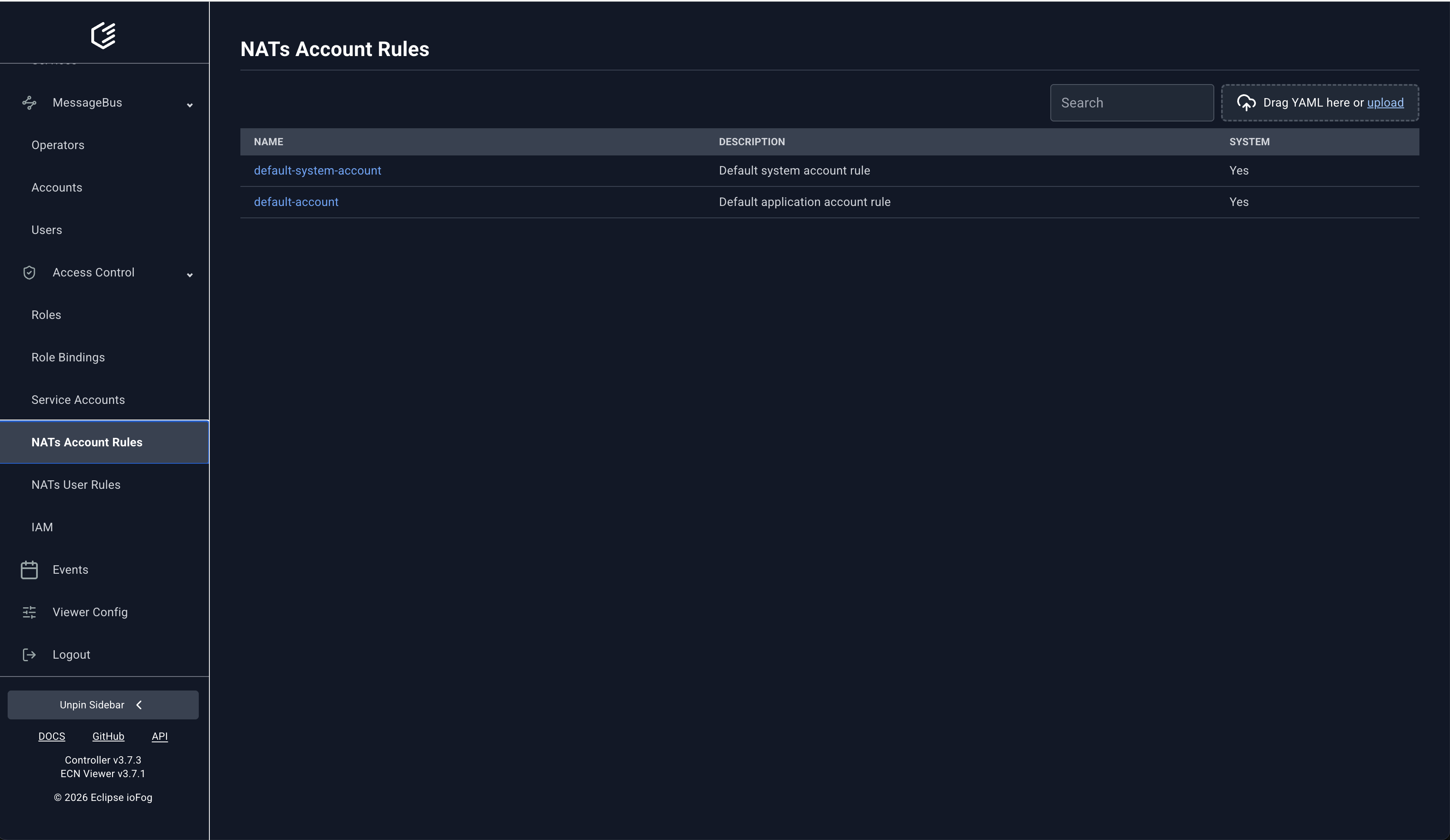The height and width of the screenshot is (840, 1450).
Task: Click the upload link for YAML
Action: [x=1385, y=102]
